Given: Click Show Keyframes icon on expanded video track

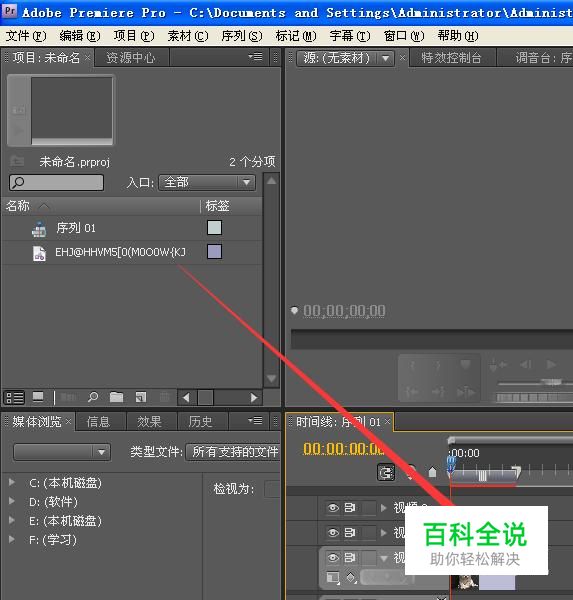Looking at the screenshot, I should click(x=351, y=577).
